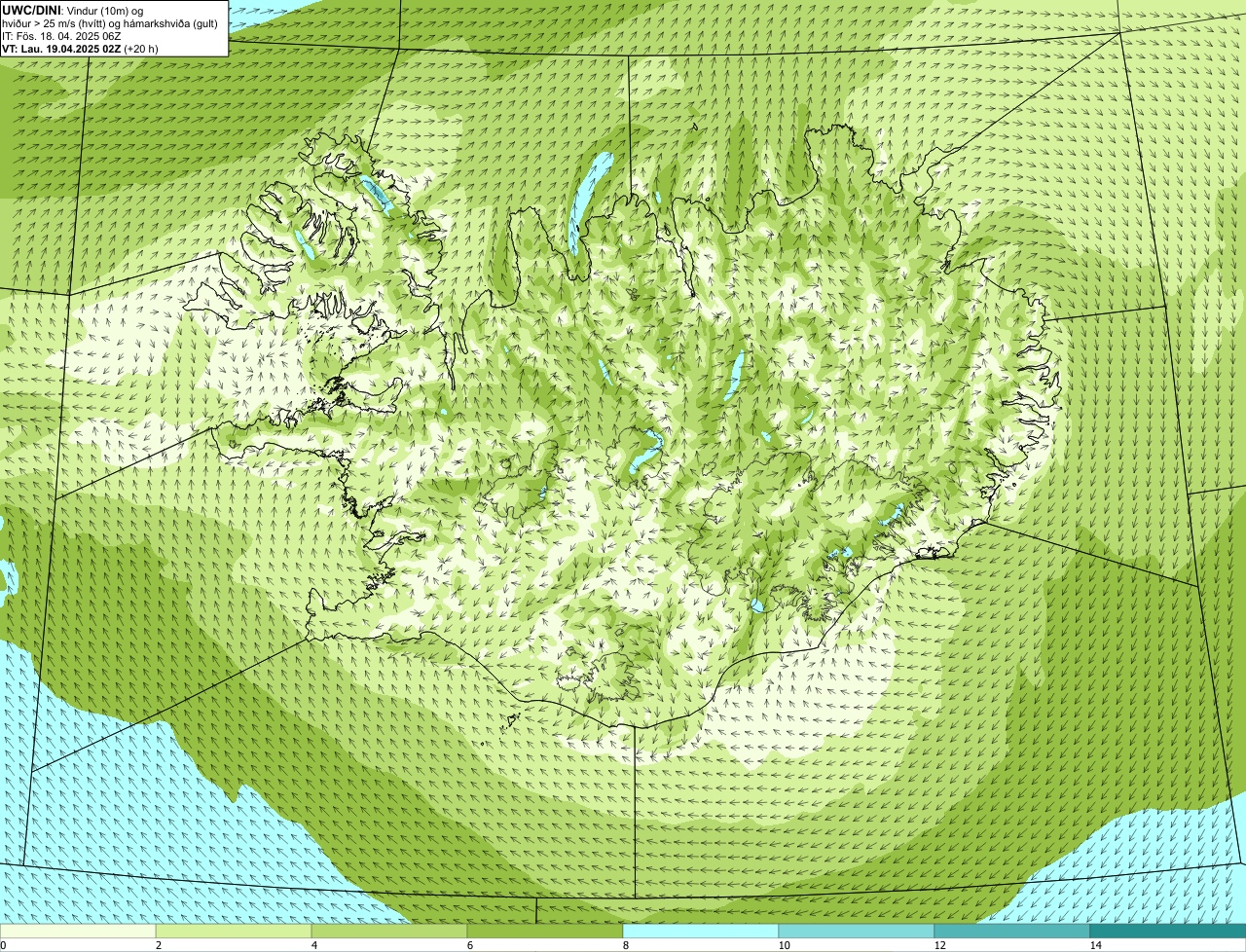This screenshot has height=952, width=1246.
Task: Click the legend label "2"
Action: 158,945
